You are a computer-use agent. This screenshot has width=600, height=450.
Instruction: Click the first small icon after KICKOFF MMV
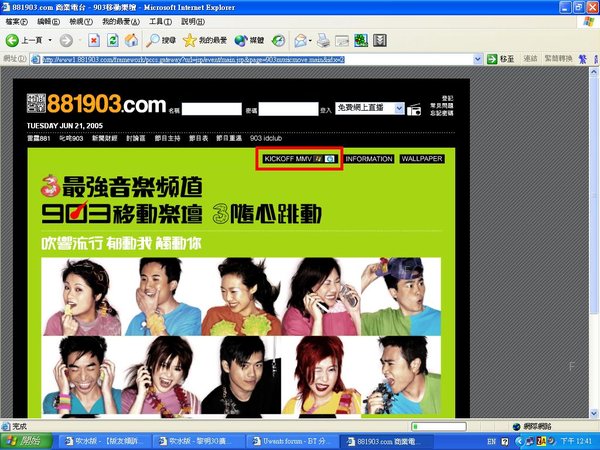coord(318,159)
